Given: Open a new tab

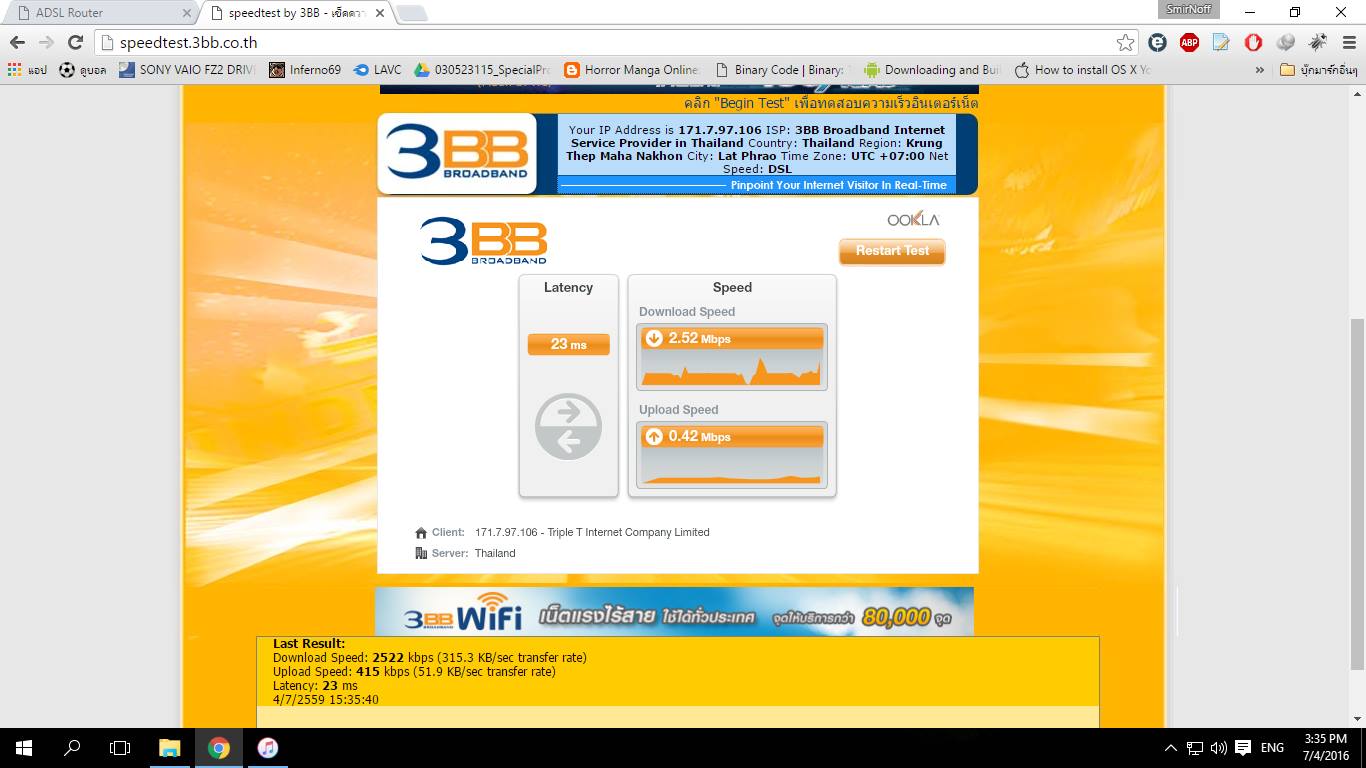Looking at the screenshot, I should (411, 13).
